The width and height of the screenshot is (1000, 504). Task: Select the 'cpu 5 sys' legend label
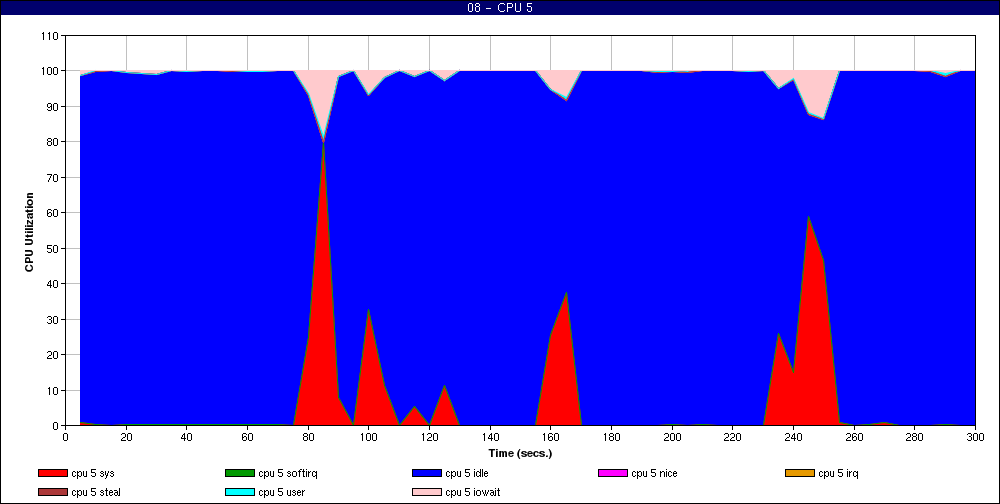click(x=93, y=474)
